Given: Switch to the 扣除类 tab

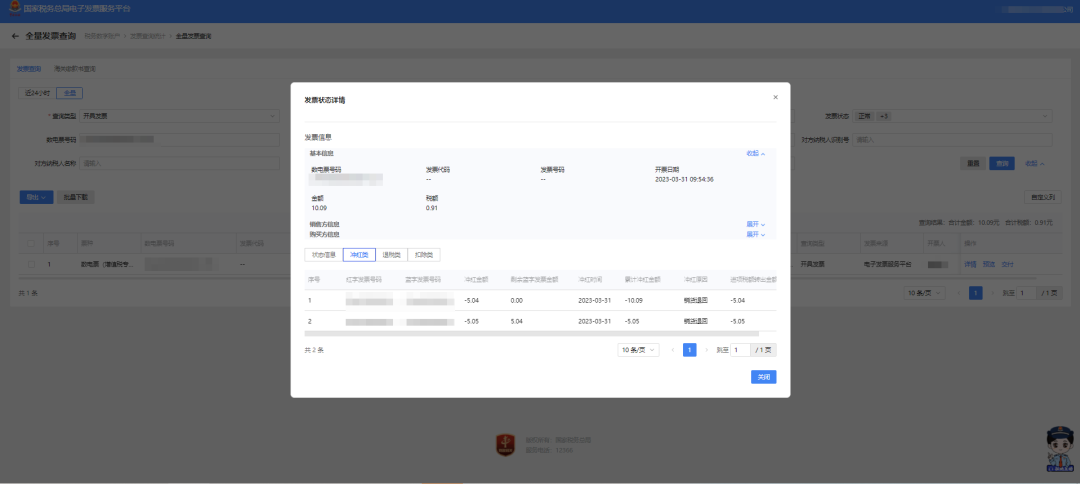Looking at the screenshot, I should click(x=424, y=255).
